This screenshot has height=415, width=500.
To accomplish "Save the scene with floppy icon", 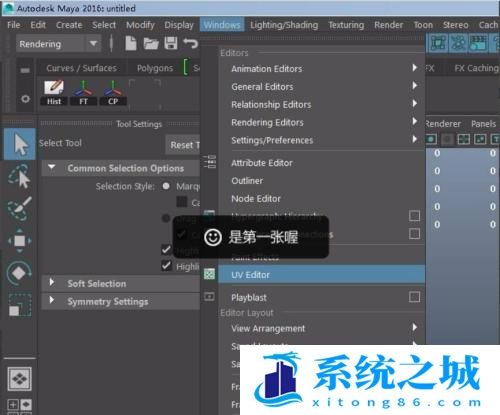I will tap(171, 43).
